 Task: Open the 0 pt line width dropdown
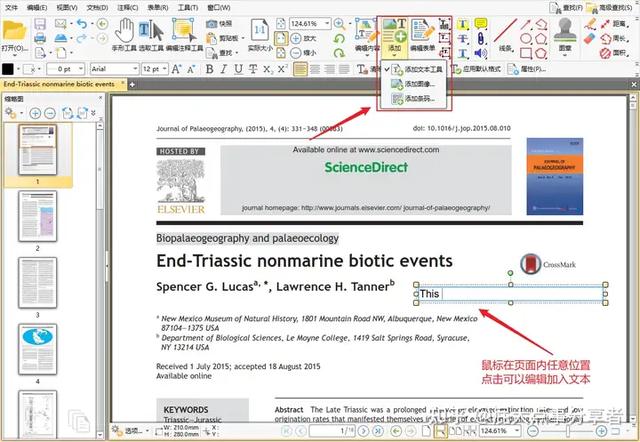(80, 69)
